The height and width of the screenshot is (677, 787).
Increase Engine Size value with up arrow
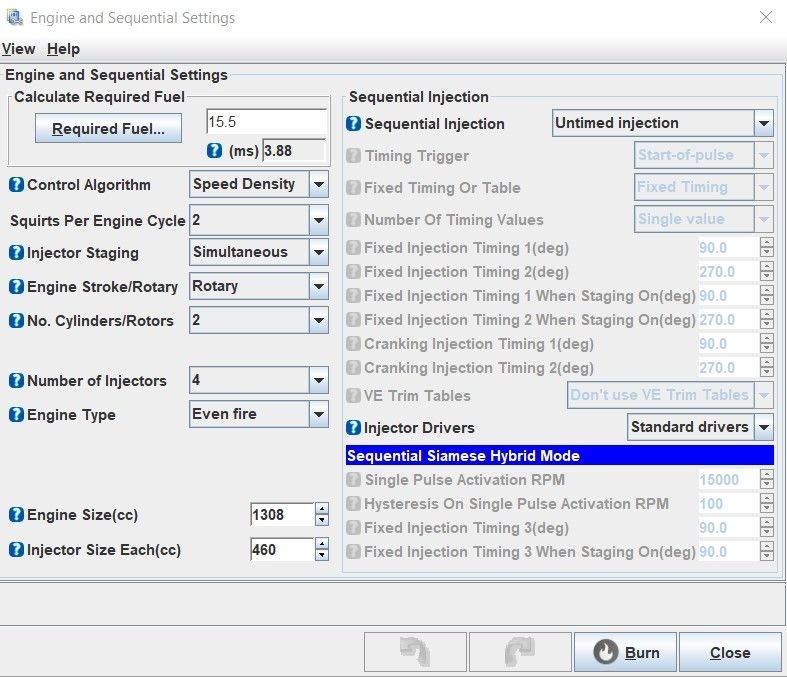click(x=321, y=509)
